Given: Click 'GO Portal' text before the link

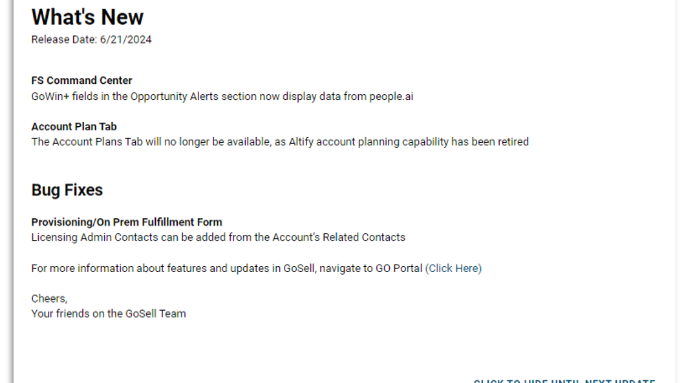Looking at the screenshot, I should point(399,268).
